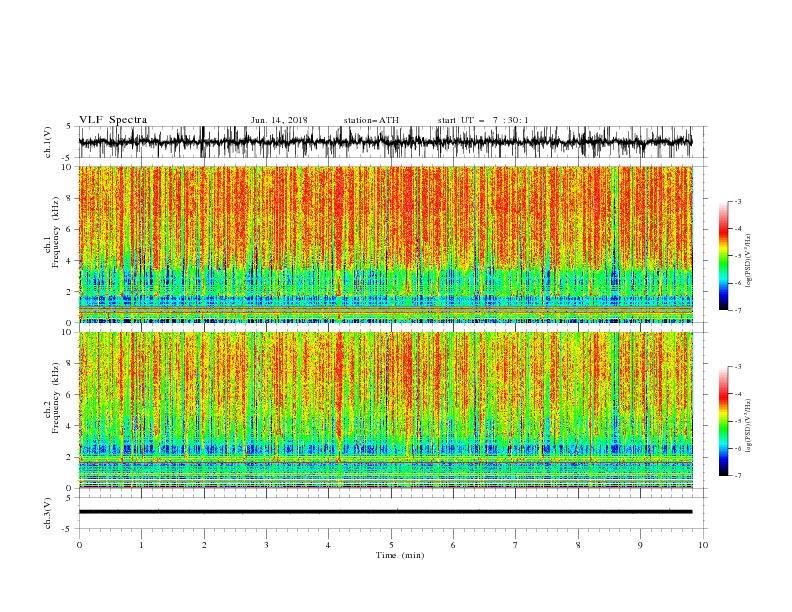Click the "ch.1 Frequency (kHz)" axis label
Viewport: 792px width, 612px height.
click(52, 232)
